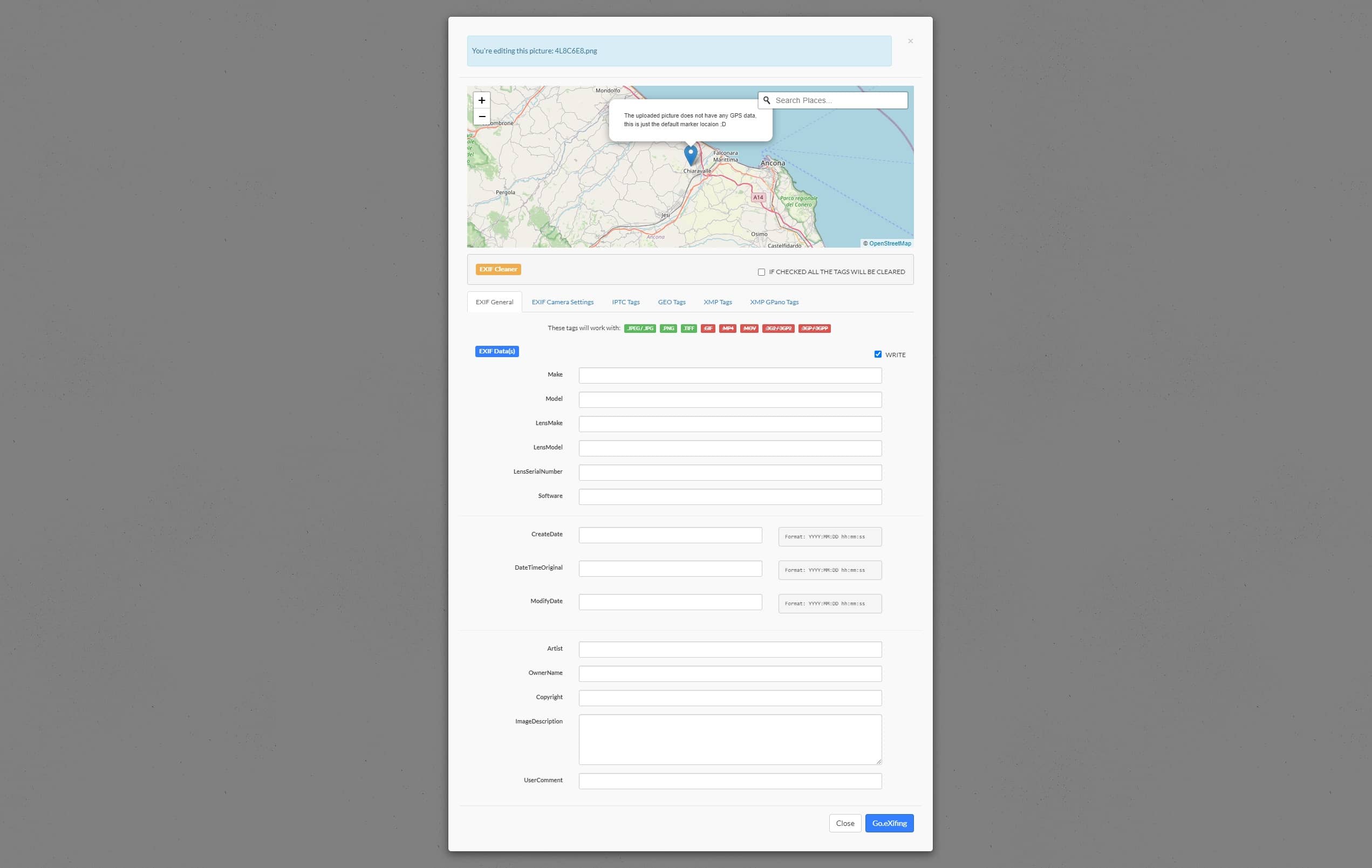Click the PNG format badge
Screen dimensions: 1372x868
[x=668, y=329]
